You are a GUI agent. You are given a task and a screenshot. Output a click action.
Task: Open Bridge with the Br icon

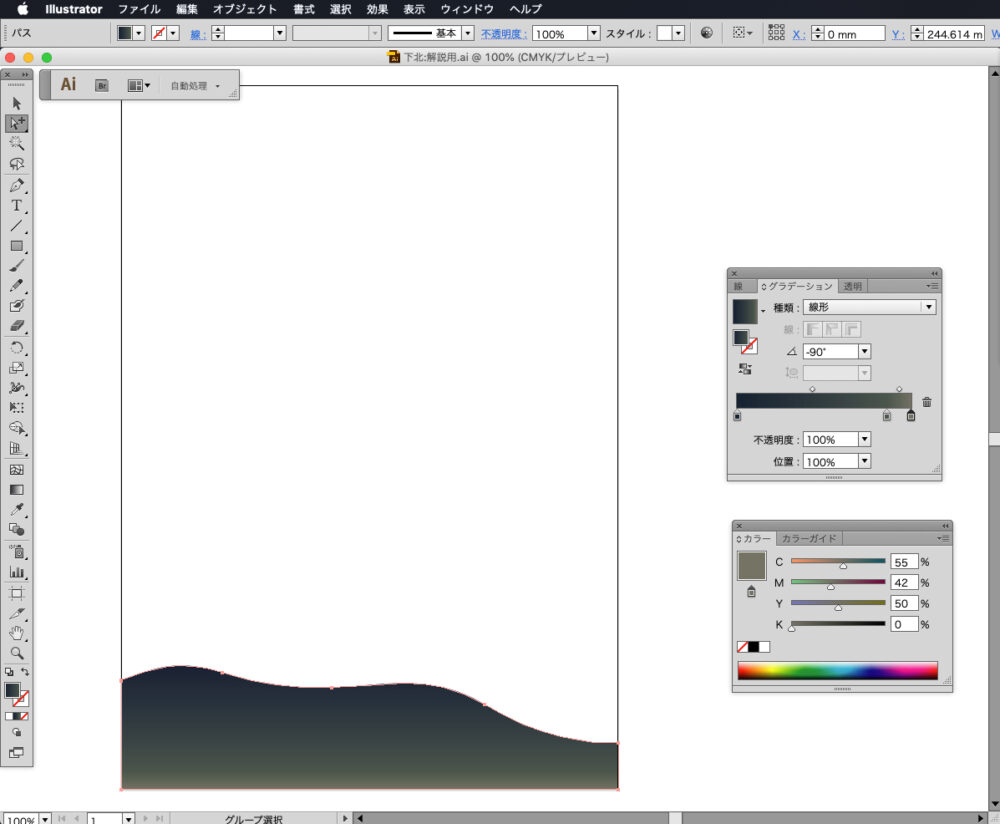(x=101, y=86)
